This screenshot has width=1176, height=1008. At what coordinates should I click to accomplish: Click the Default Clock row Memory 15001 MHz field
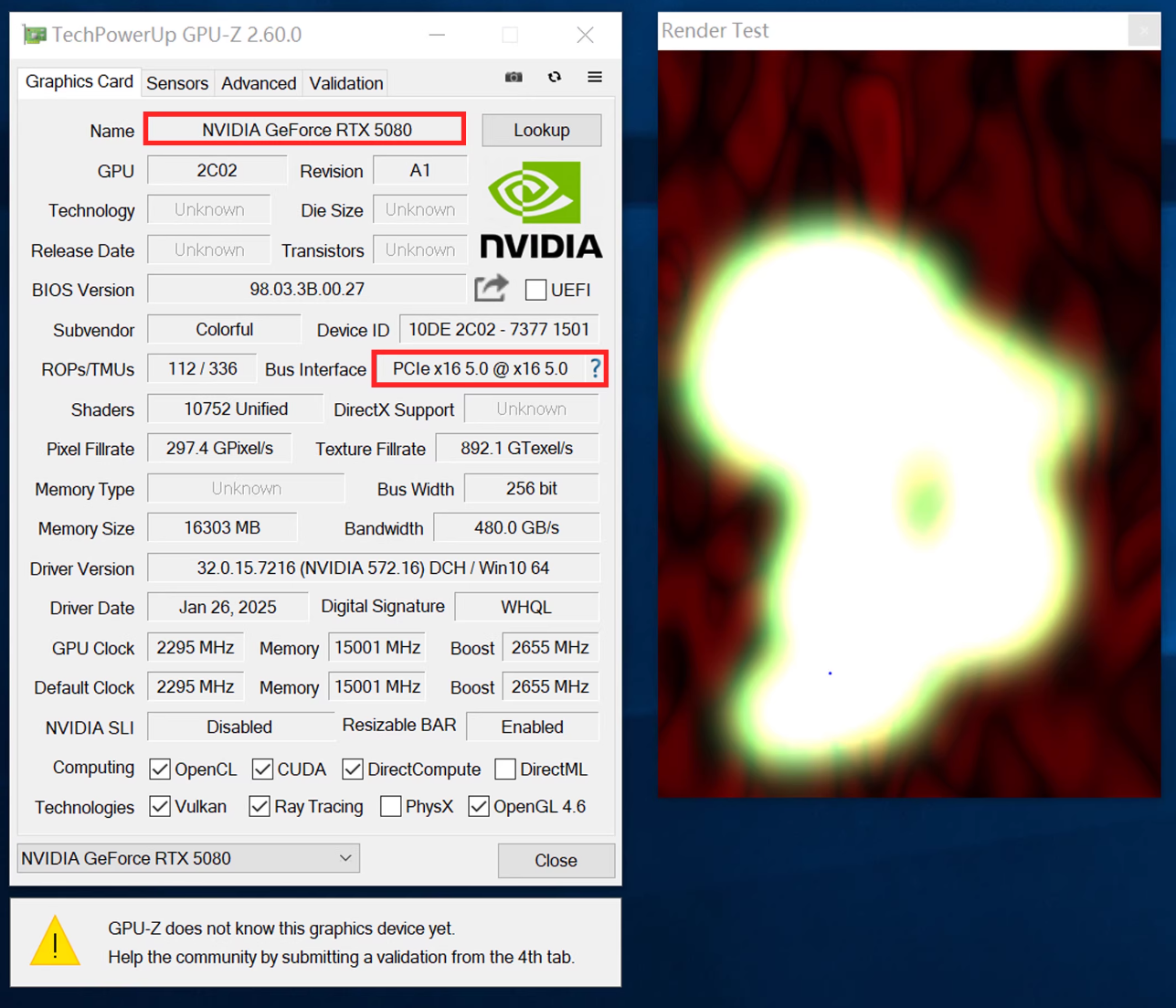(x=377, y=687)
